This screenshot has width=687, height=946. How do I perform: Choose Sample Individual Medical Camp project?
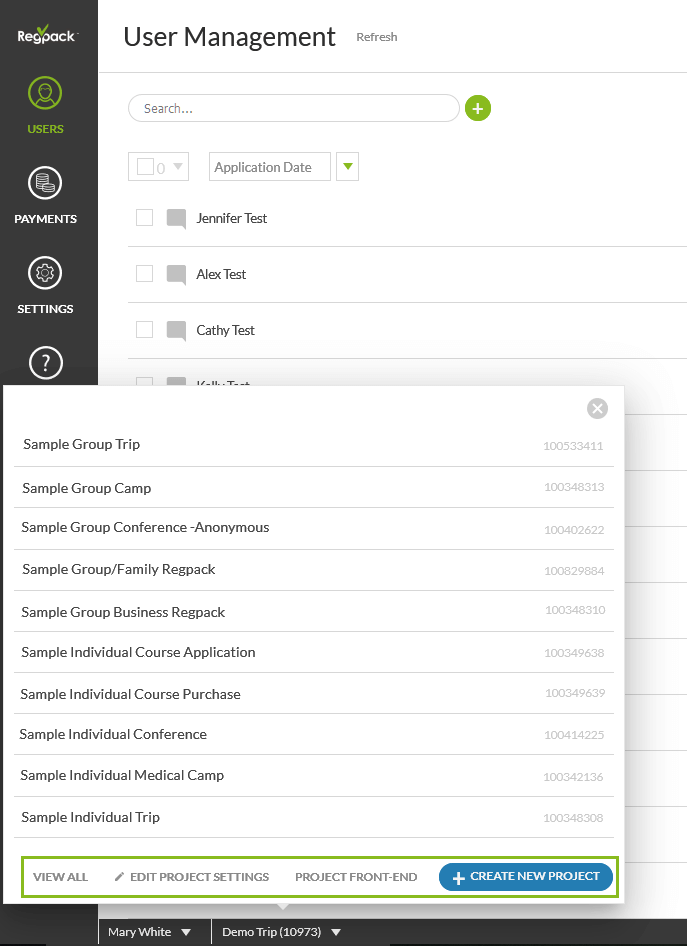click(x=122, y=775)
